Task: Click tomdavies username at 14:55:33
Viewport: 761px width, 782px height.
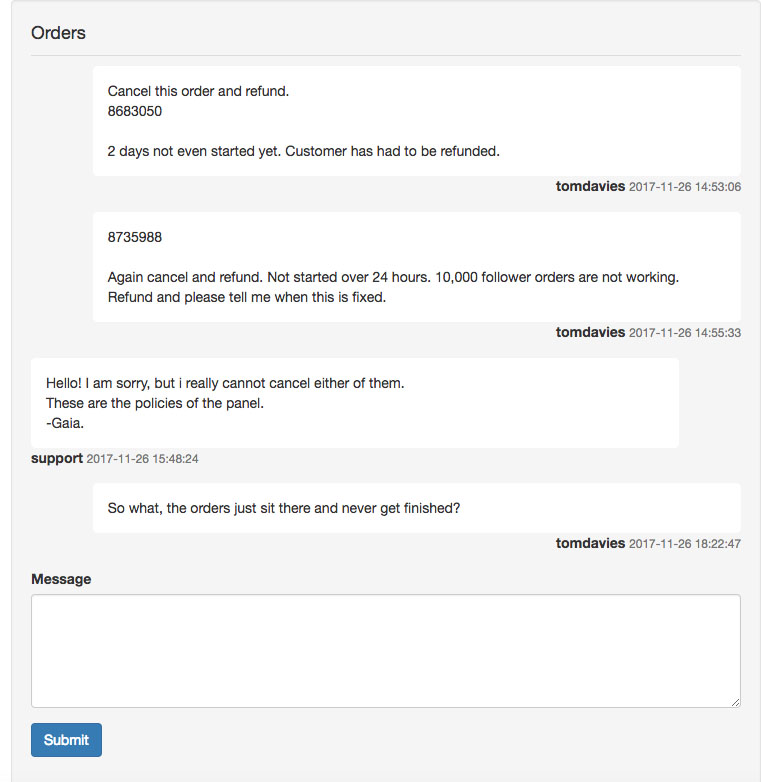Action: point(590,333)
